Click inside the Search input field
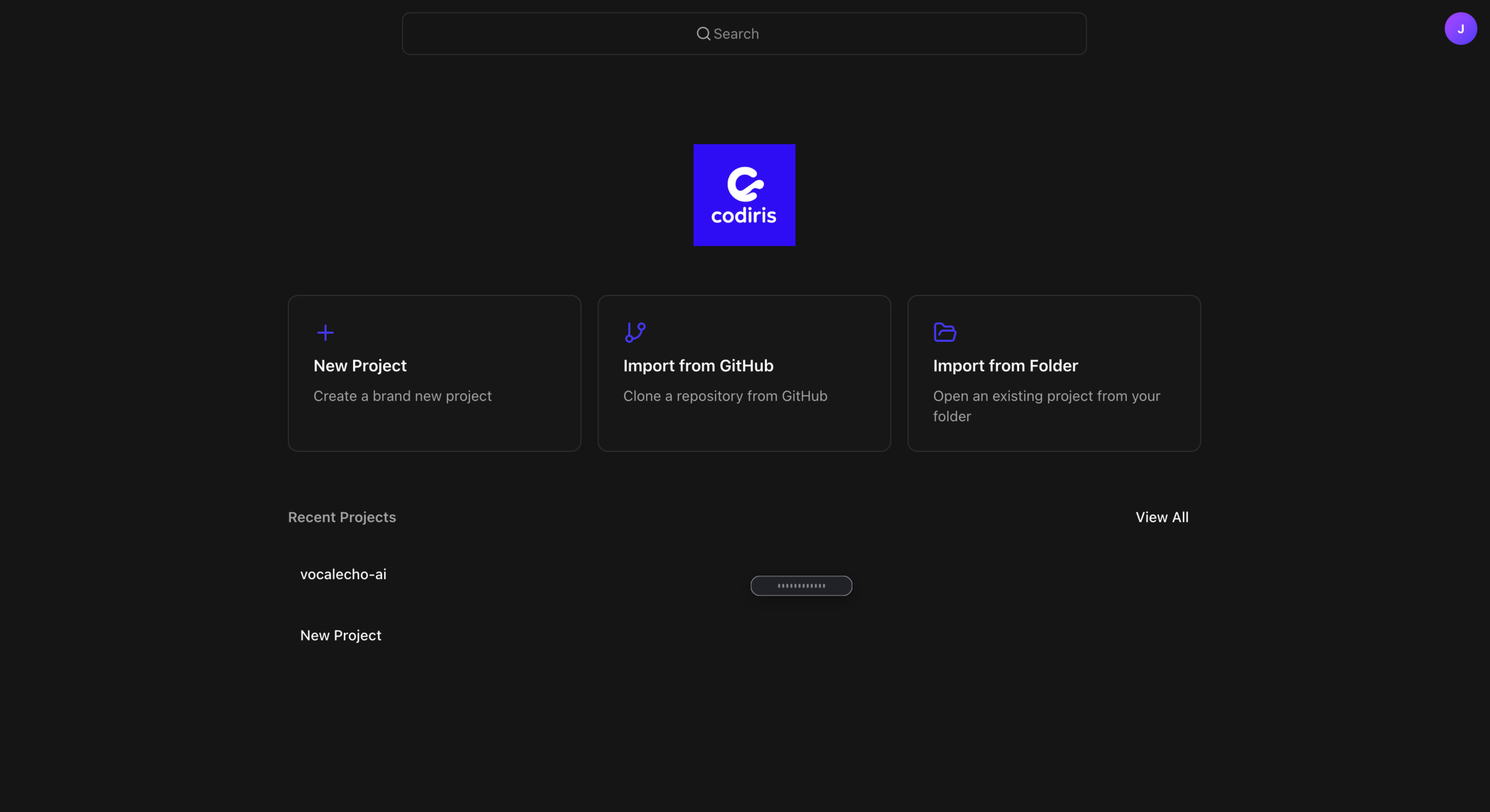The height and width of the screenshot is (812, 1490). (744, 34)
